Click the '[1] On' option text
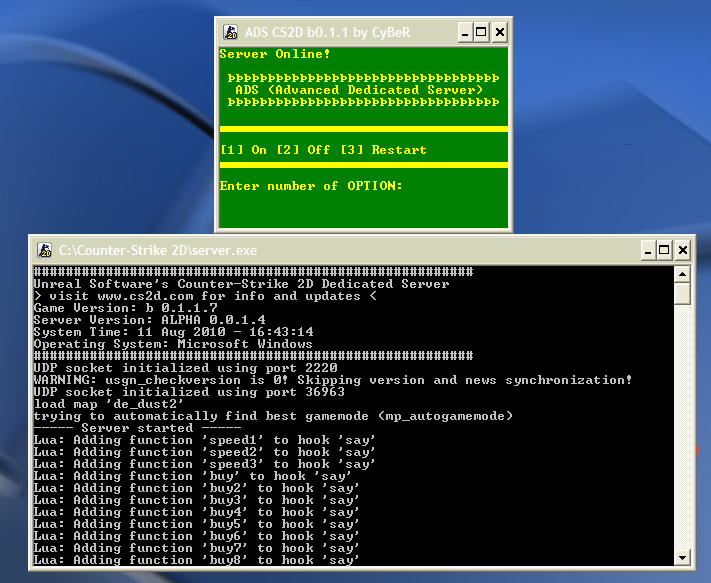The height and width of the screenshot is (583, 711). pos(243,150)
